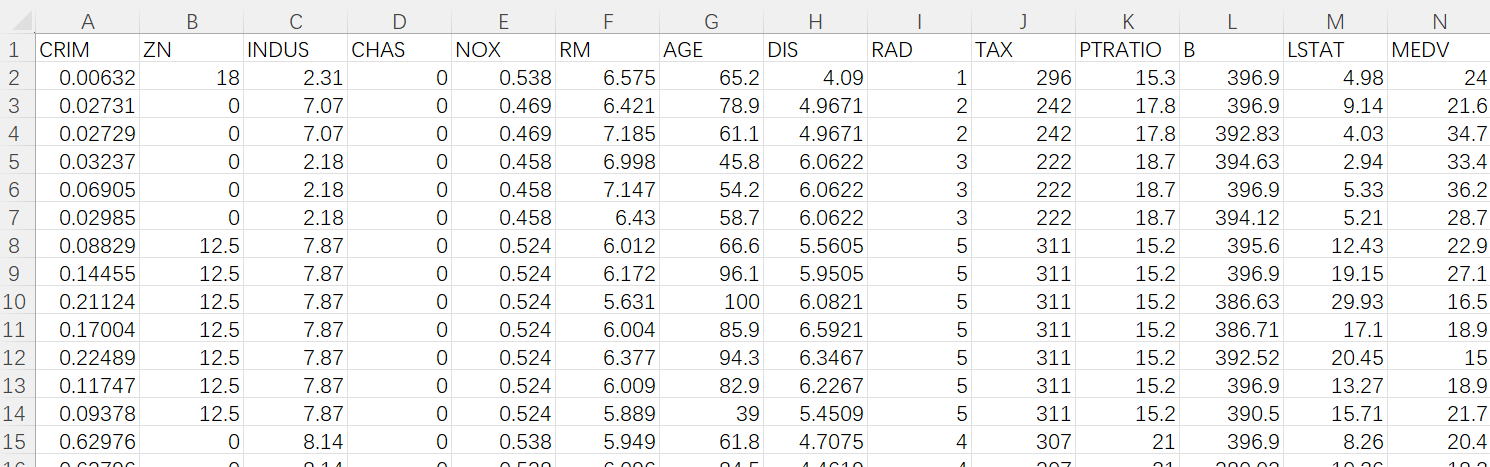This screenshot has height=467, width=1490.
Task: Select column K header
Action: click(1127, 21)
